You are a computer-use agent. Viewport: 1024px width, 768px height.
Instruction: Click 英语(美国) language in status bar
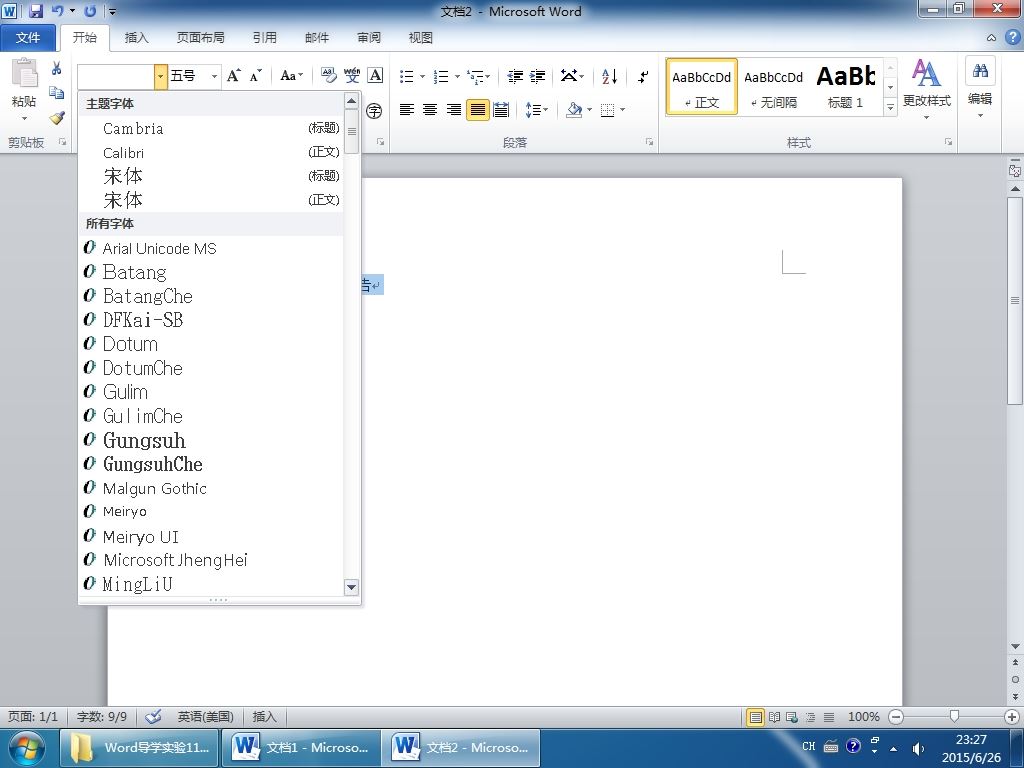(206, 717)
